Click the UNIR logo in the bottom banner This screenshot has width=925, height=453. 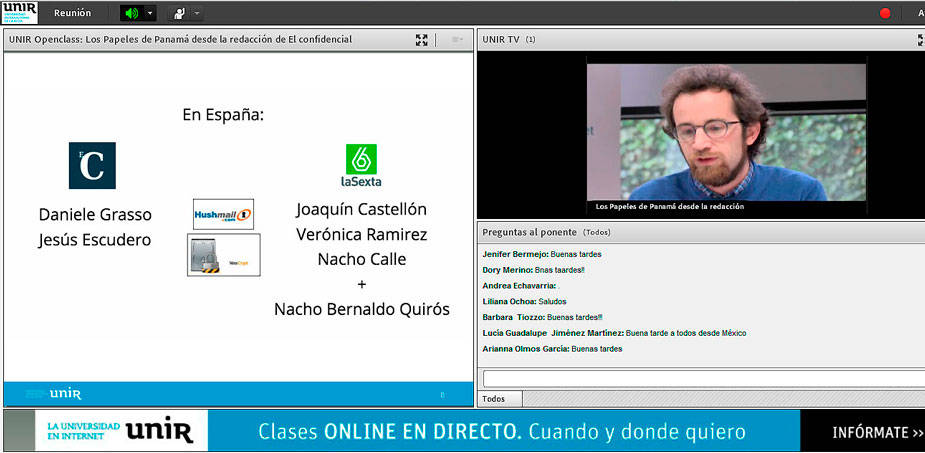pyautogui.click(x=159, y=431)
